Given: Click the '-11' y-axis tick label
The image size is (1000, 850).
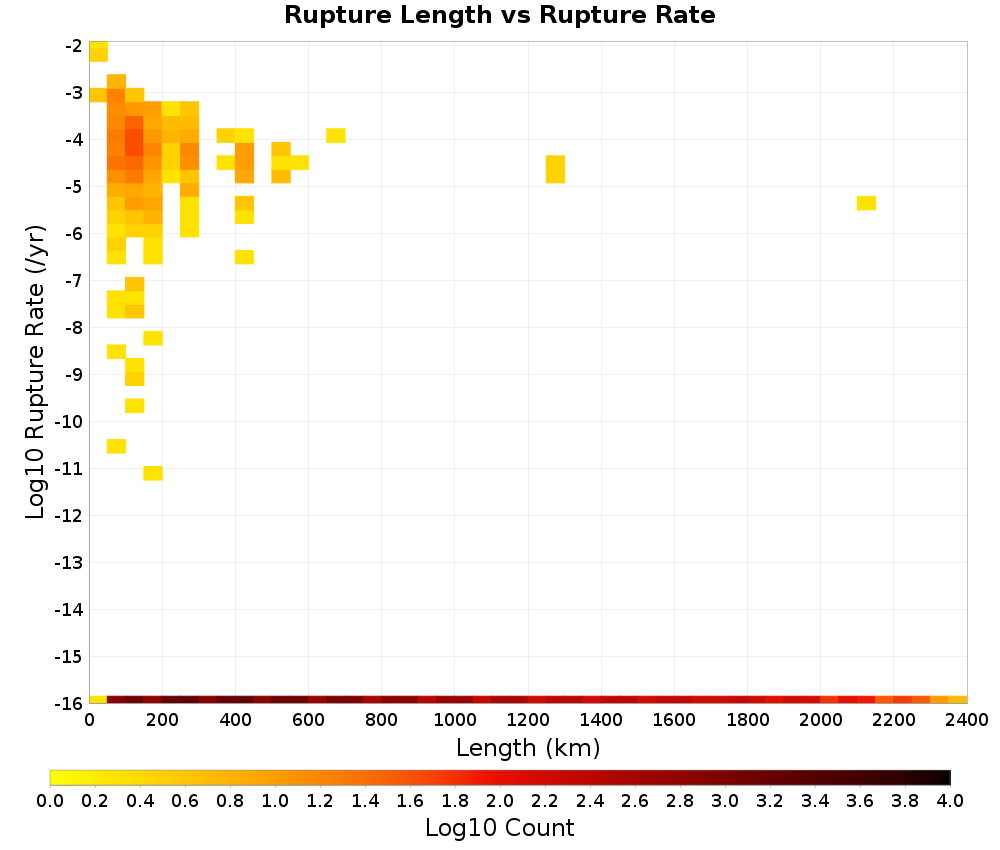Looking at the screenshot, I should 69,469.
